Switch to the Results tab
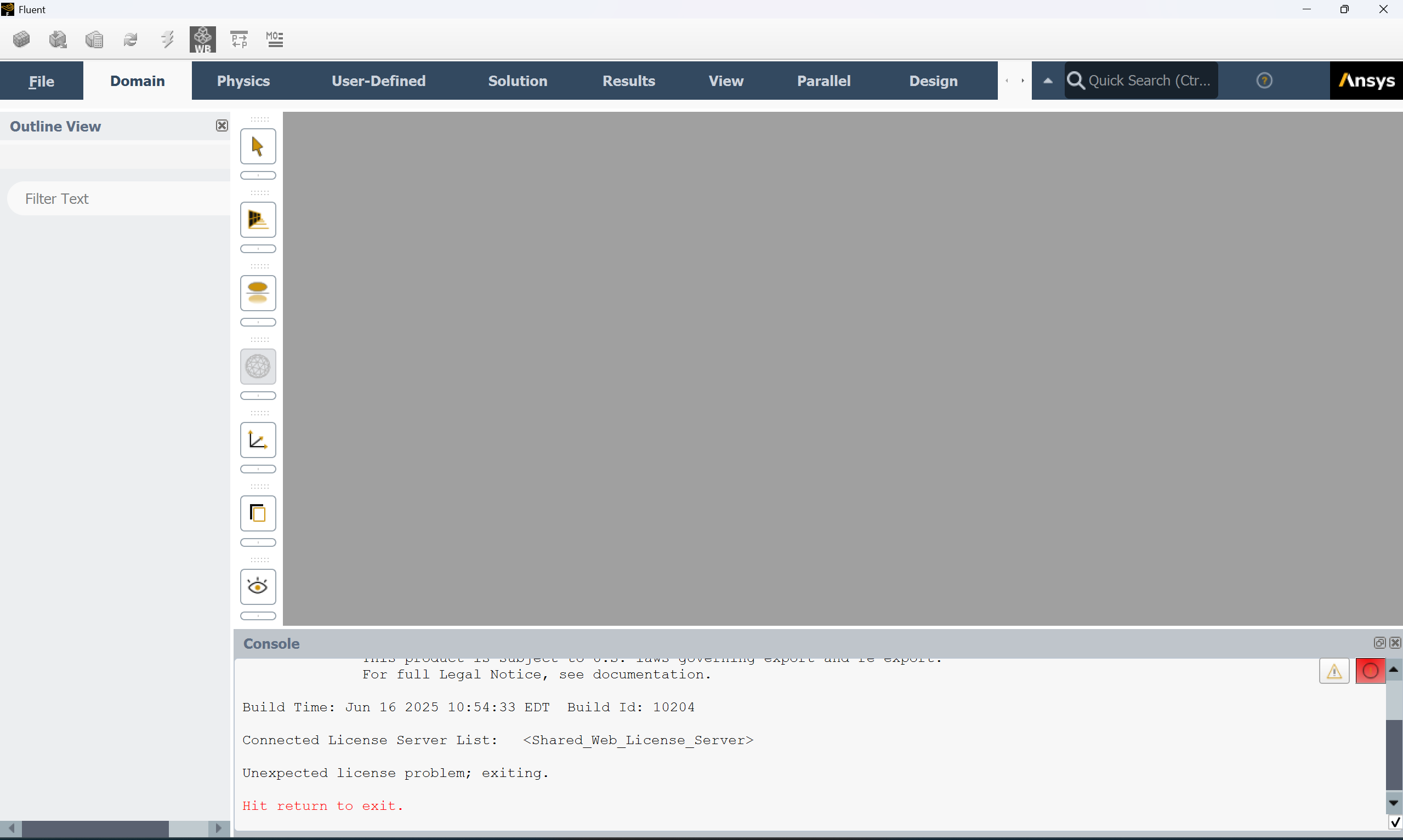1403x840 pixels. point(628,81)
